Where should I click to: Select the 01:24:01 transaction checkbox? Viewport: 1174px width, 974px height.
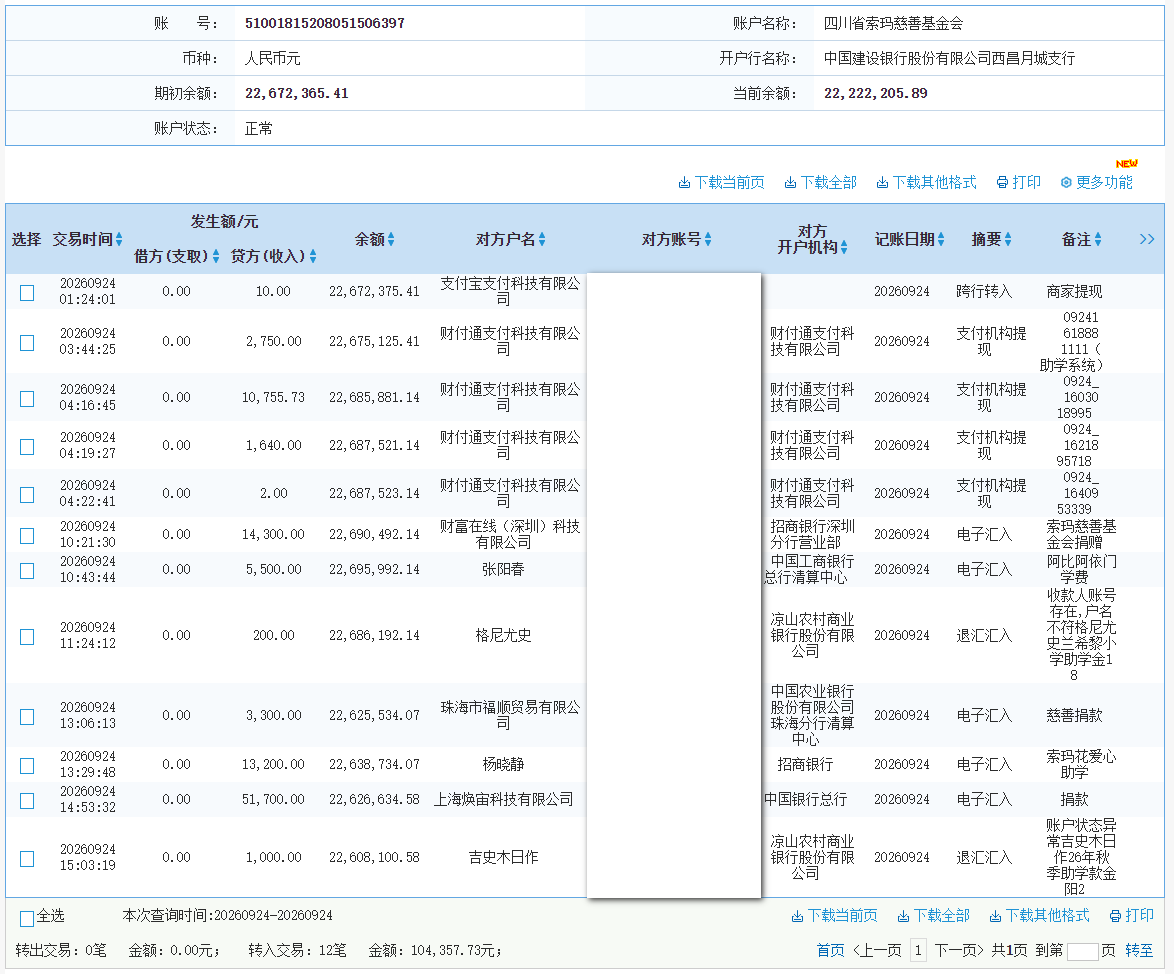[27, 293]
